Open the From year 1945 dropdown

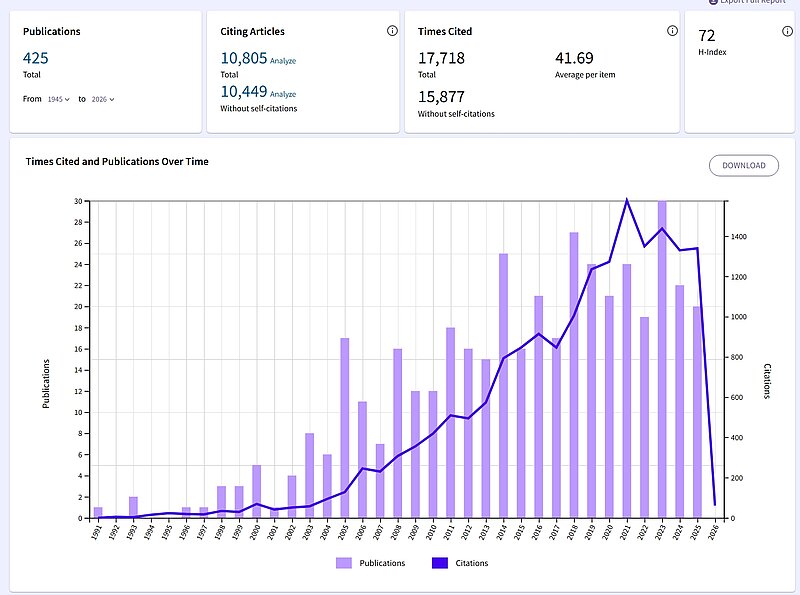point(58,99)
